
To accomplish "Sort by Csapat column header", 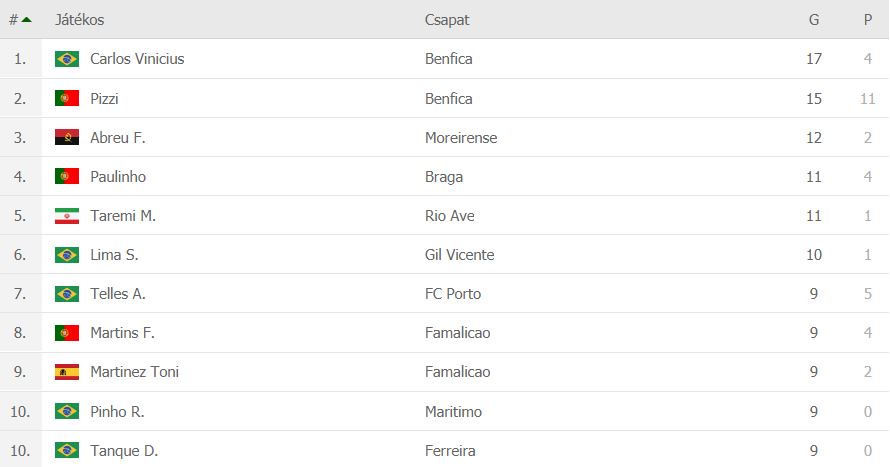I will click(447, 20).
